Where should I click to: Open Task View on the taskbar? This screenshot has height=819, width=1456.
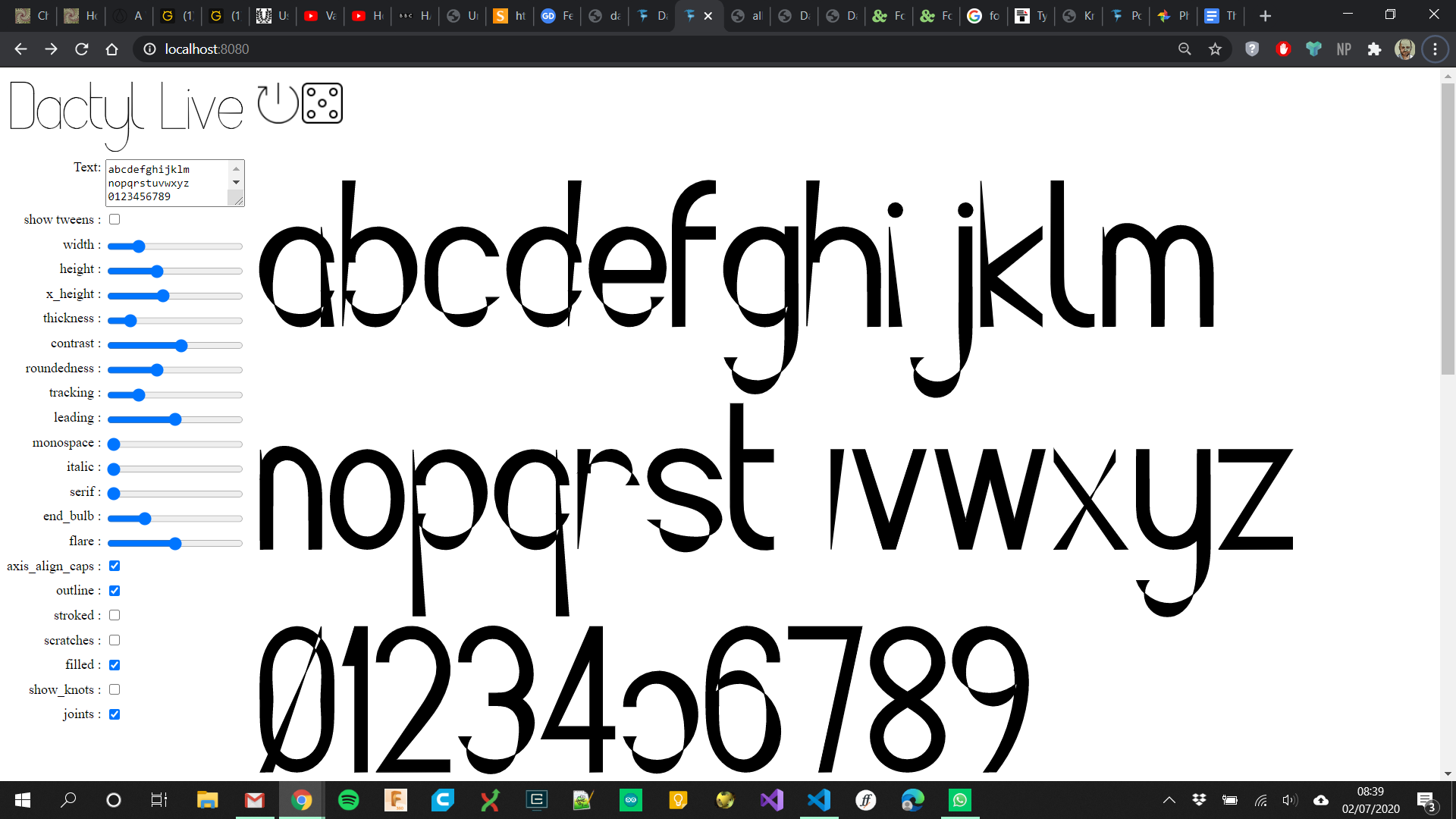pos(158,800)
